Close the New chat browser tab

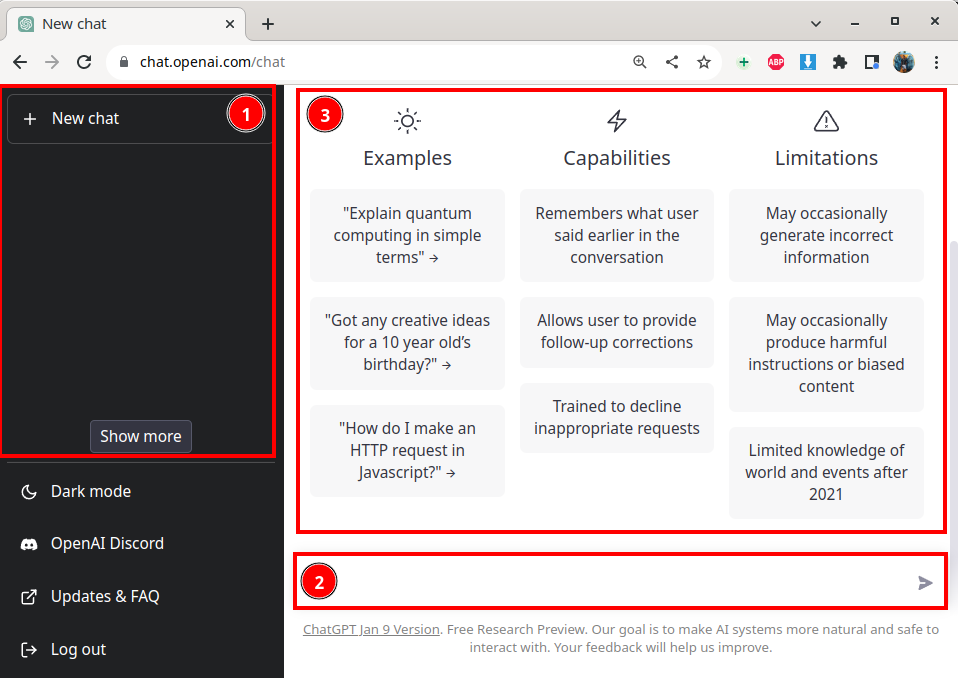[230, 24]
